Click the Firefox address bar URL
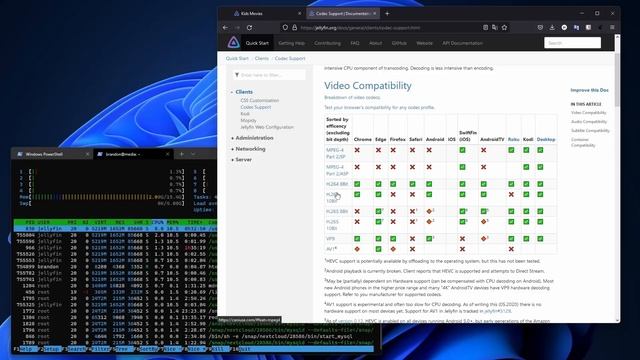 point(360,28)
